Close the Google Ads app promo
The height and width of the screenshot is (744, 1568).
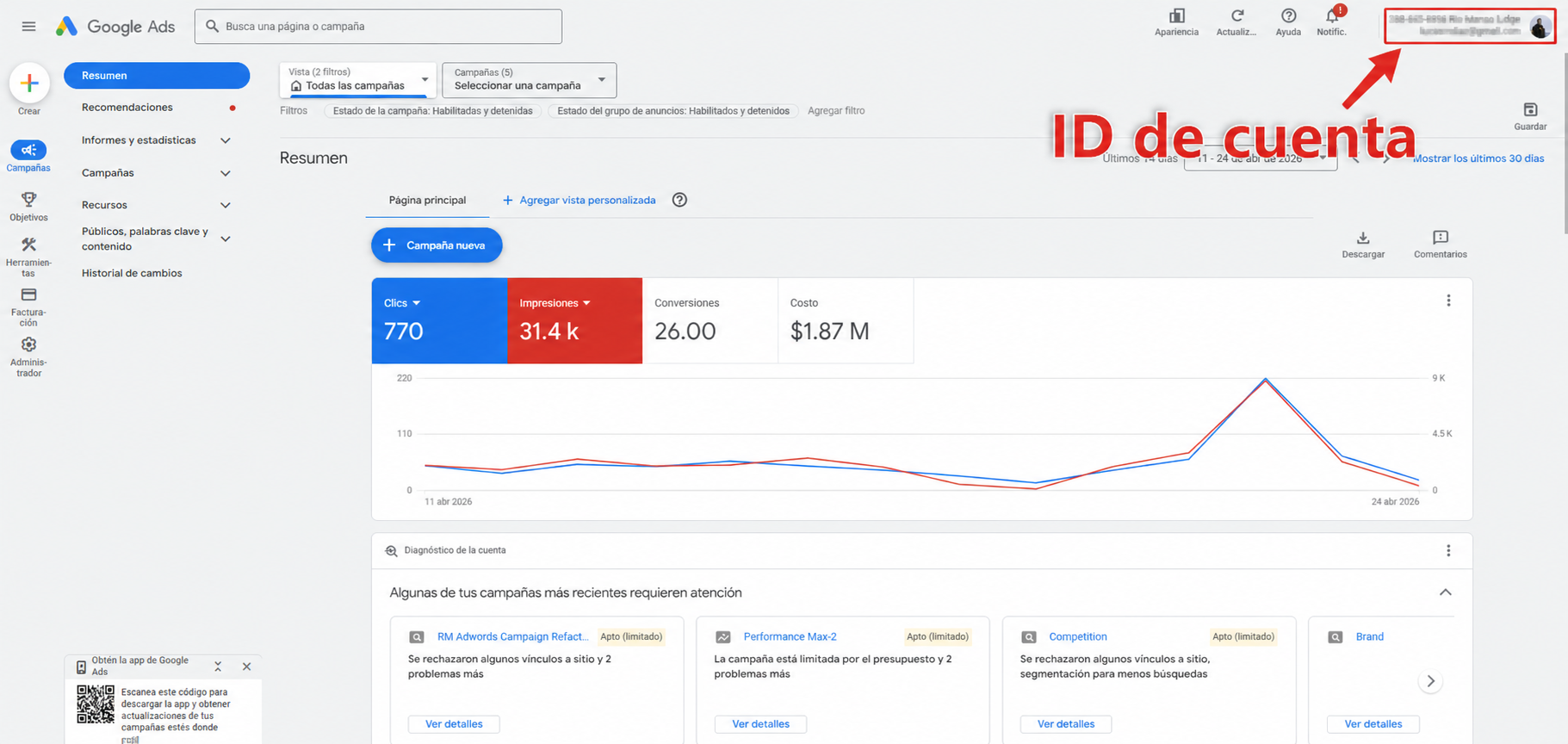[x=246, y=666]
